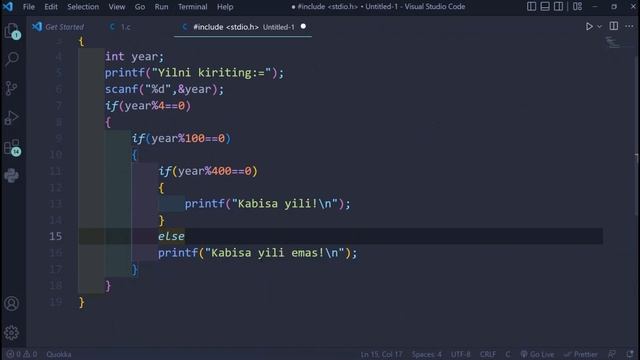
Task: Split the editor to the right
Action: [x=613, y=26]
